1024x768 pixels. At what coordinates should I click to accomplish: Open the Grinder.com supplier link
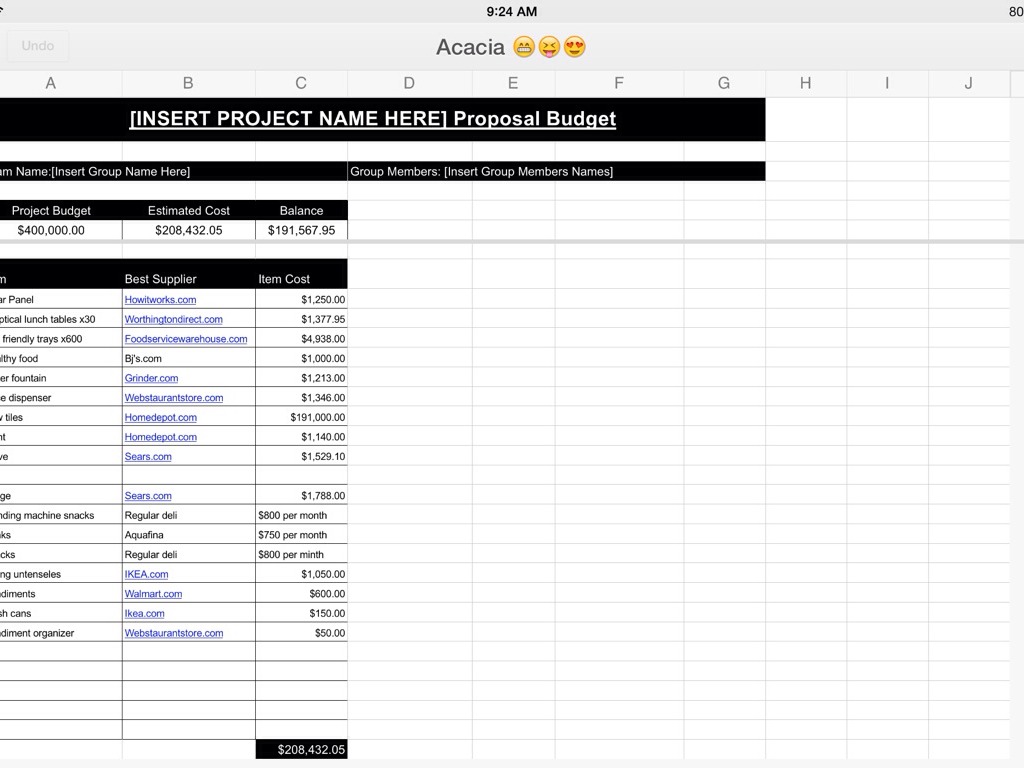click(151, 378)
